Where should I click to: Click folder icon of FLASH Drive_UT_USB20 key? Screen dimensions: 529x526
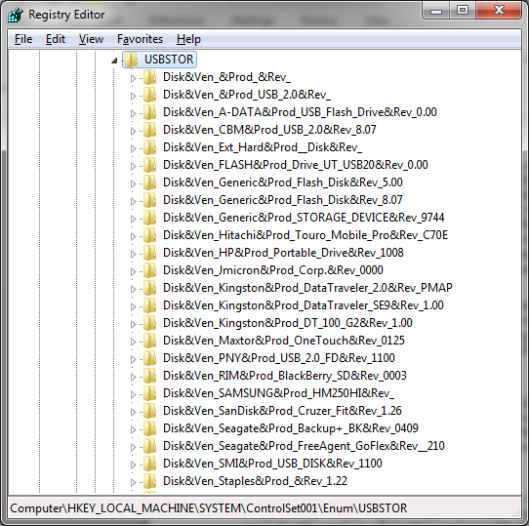[x=149, y=165]
